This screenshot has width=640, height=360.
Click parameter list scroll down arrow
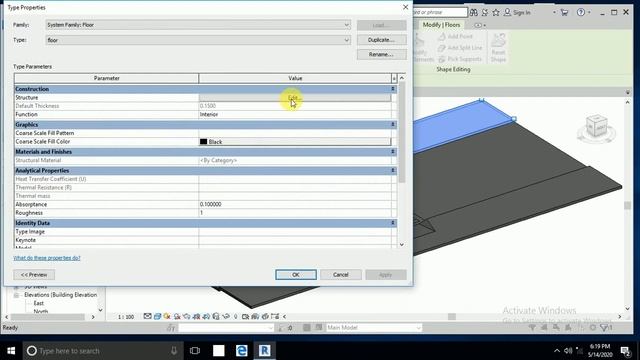[x=402, y=244]
